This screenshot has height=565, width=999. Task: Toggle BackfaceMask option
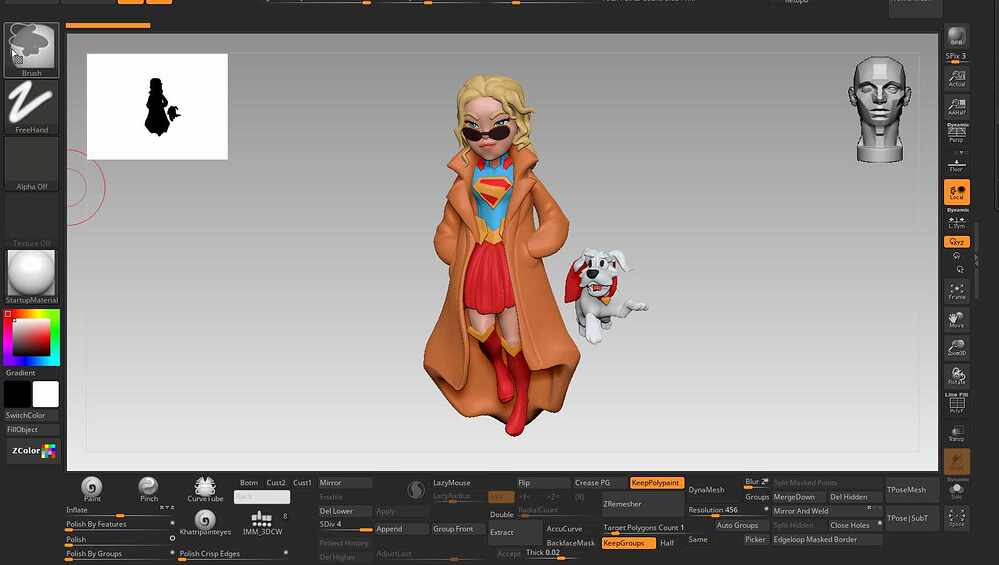coord(570,543)
